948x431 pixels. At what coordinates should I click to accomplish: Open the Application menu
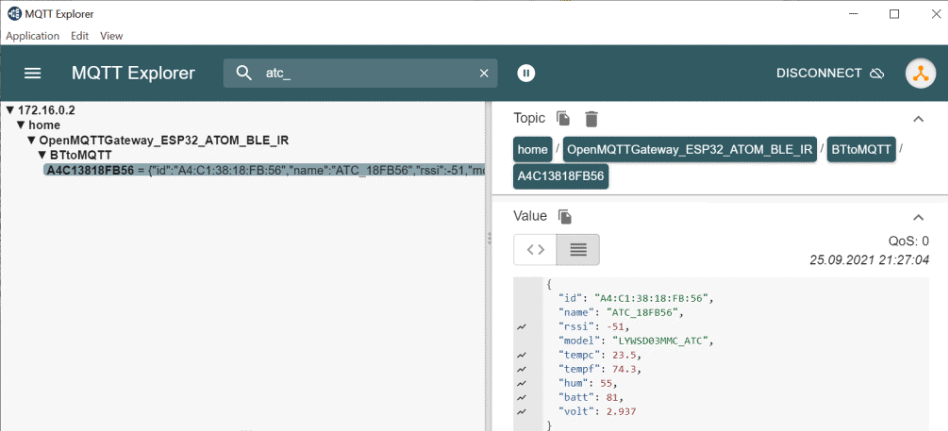pyautogui.click(x=33, y=36)
